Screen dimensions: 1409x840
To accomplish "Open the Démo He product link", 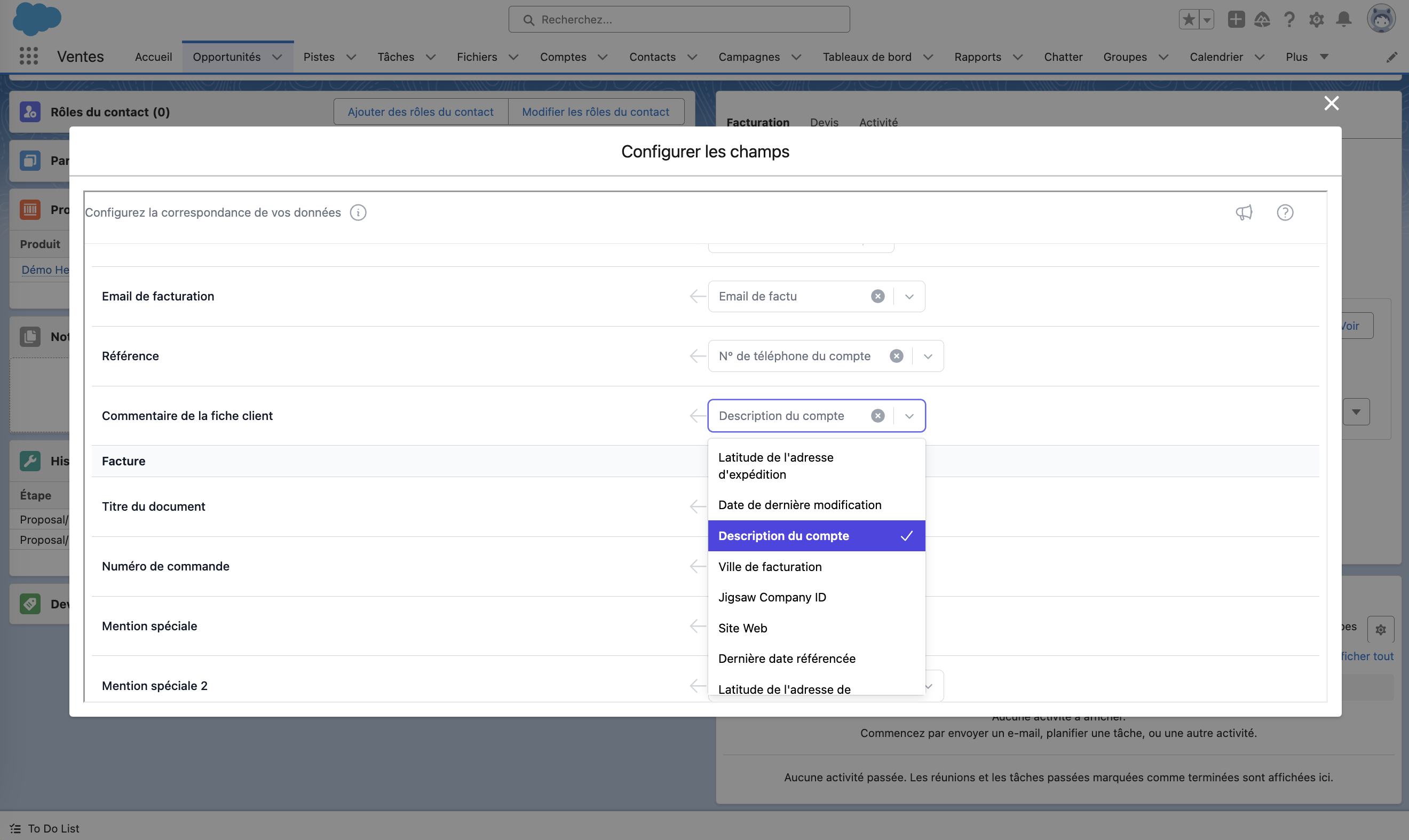I will pos(45,270).
